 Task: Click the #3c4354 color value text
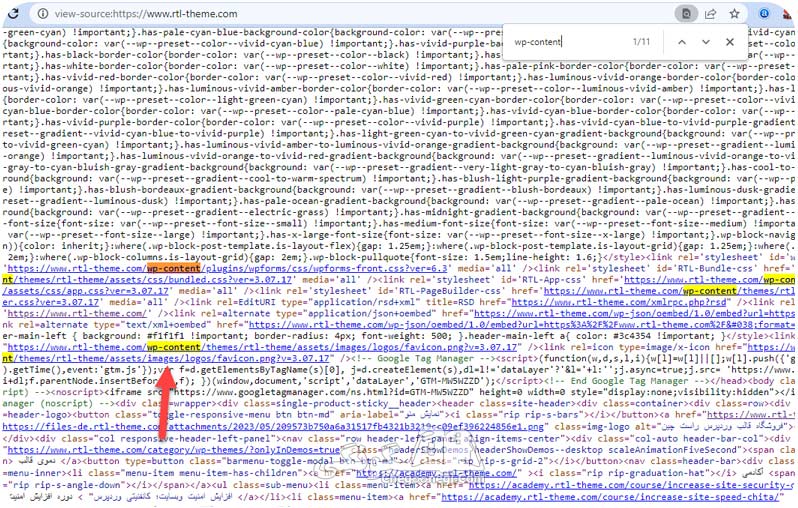(633, 336)
